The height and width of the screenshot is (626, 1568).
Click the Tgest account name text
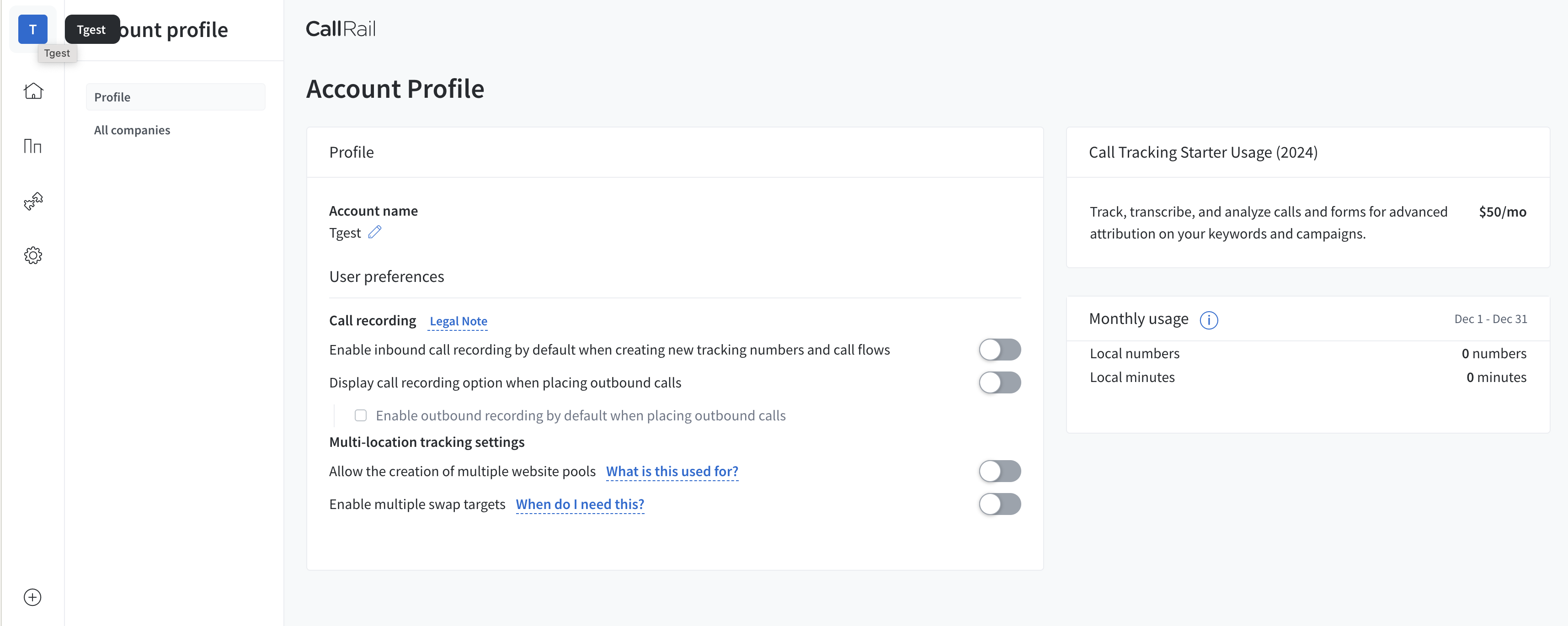pos(345,233)
